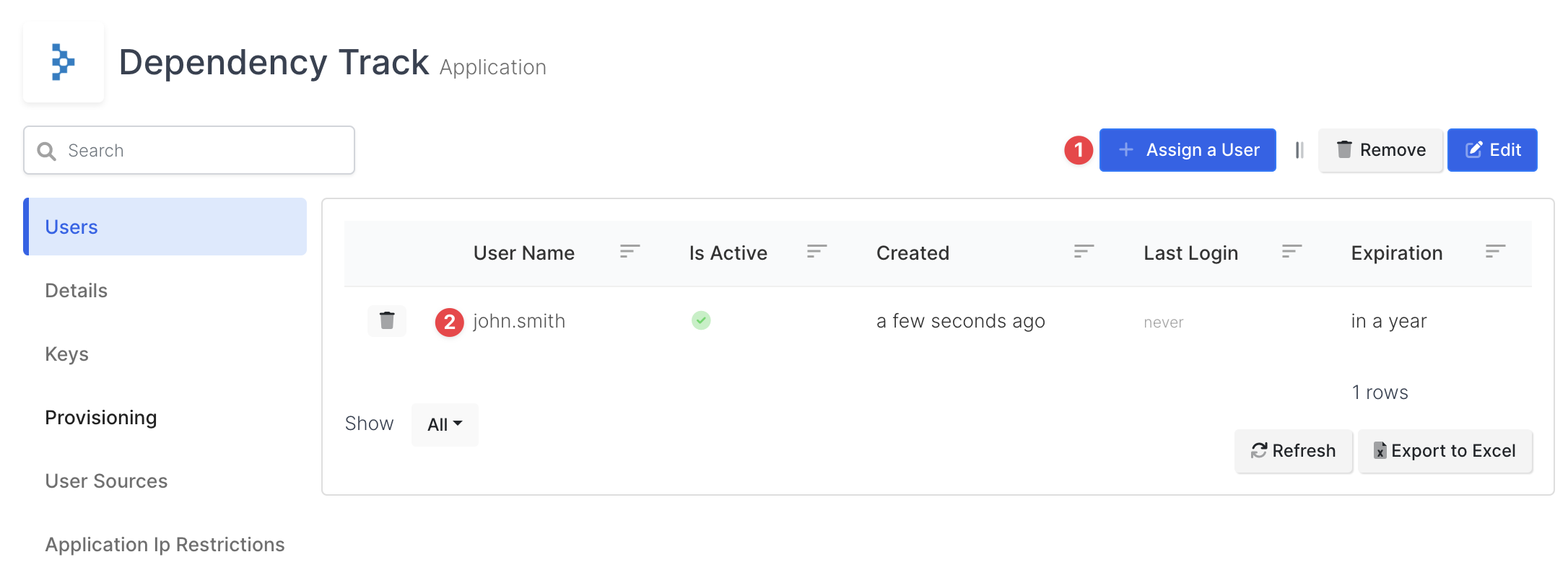
Task: Delete john.smith using the row trash icon
Action: click(x=387, y=320)
